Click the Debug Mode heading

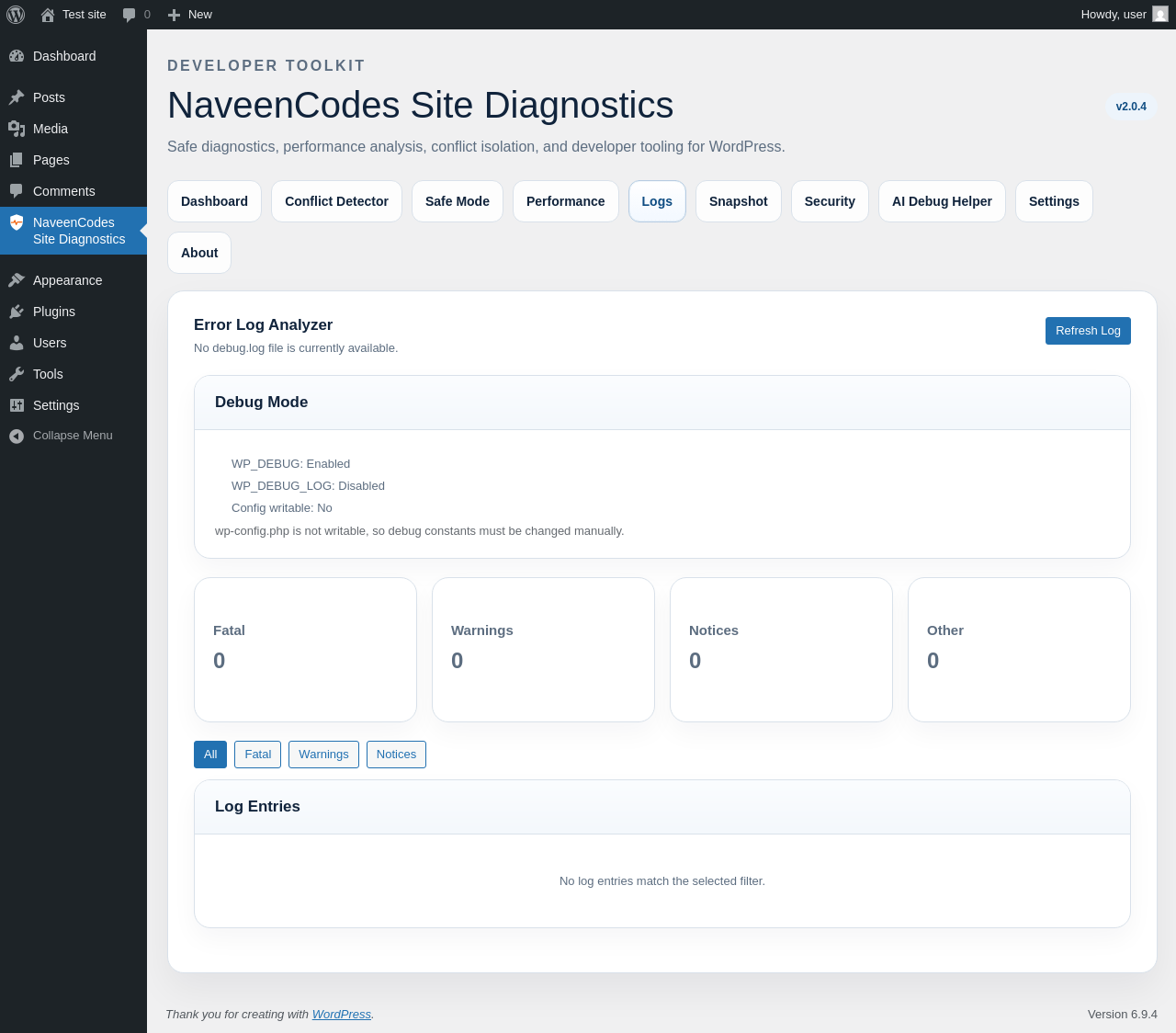click(x=261, y=403)
